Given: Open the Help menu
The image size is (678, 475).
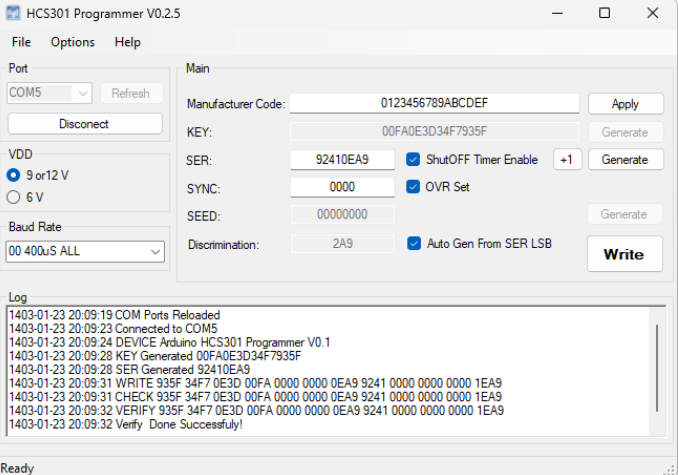Looking at the screenshot, I should 127,42.
